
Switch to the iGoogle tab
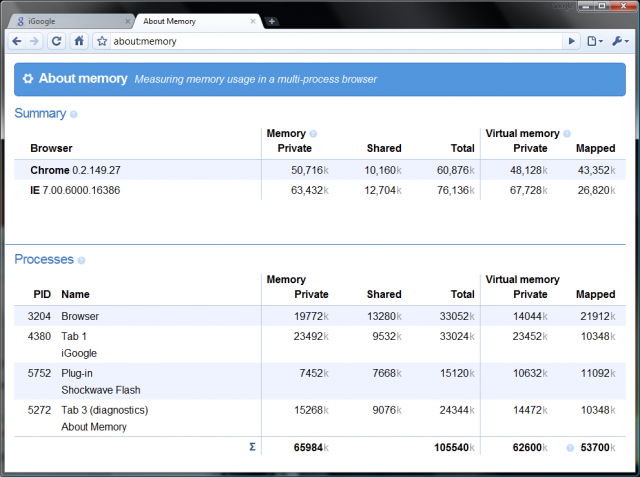tap(69, 21)
